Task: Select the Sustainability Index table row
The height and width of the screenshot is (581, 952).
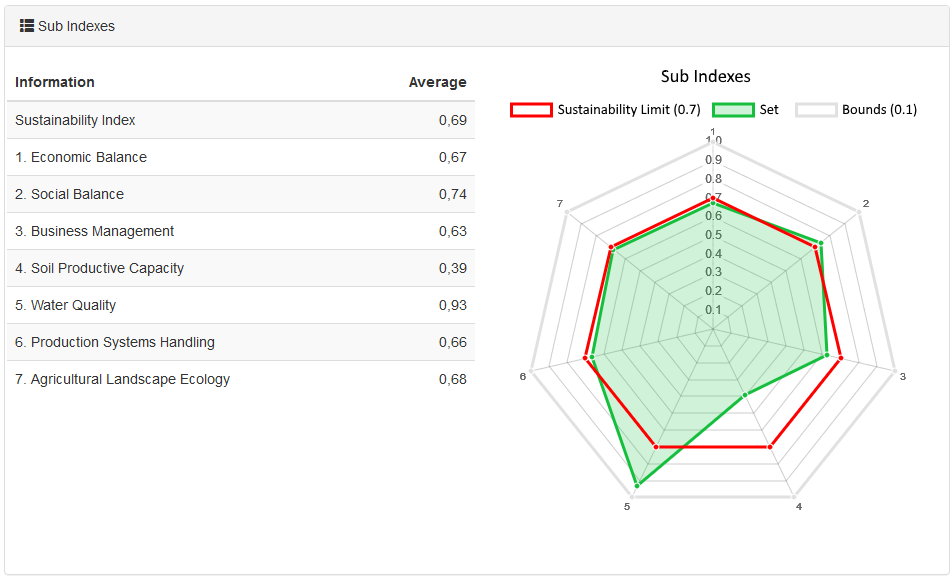Action: [x=240, y=120]
